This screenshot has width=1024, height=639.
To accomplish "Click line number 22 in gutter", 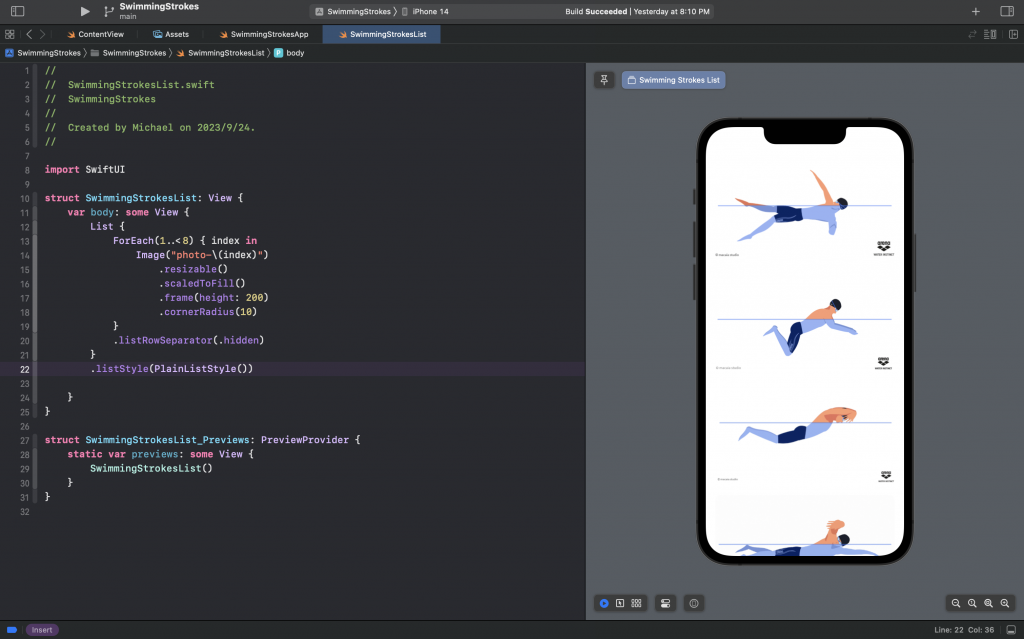I will tap(24, 369).
